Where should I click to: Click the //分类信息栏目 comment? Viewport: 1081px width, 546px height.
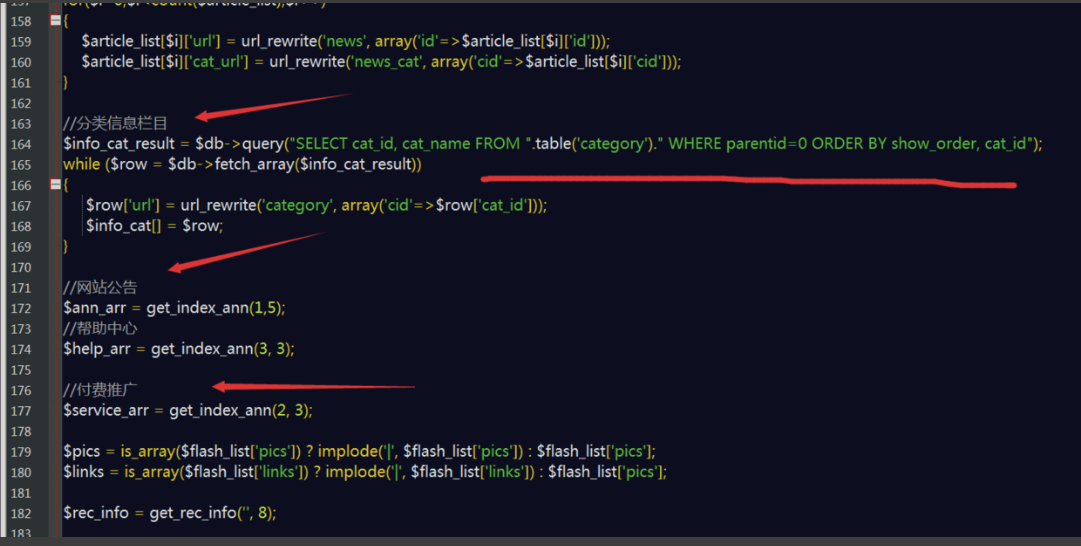tap(116, 123)
